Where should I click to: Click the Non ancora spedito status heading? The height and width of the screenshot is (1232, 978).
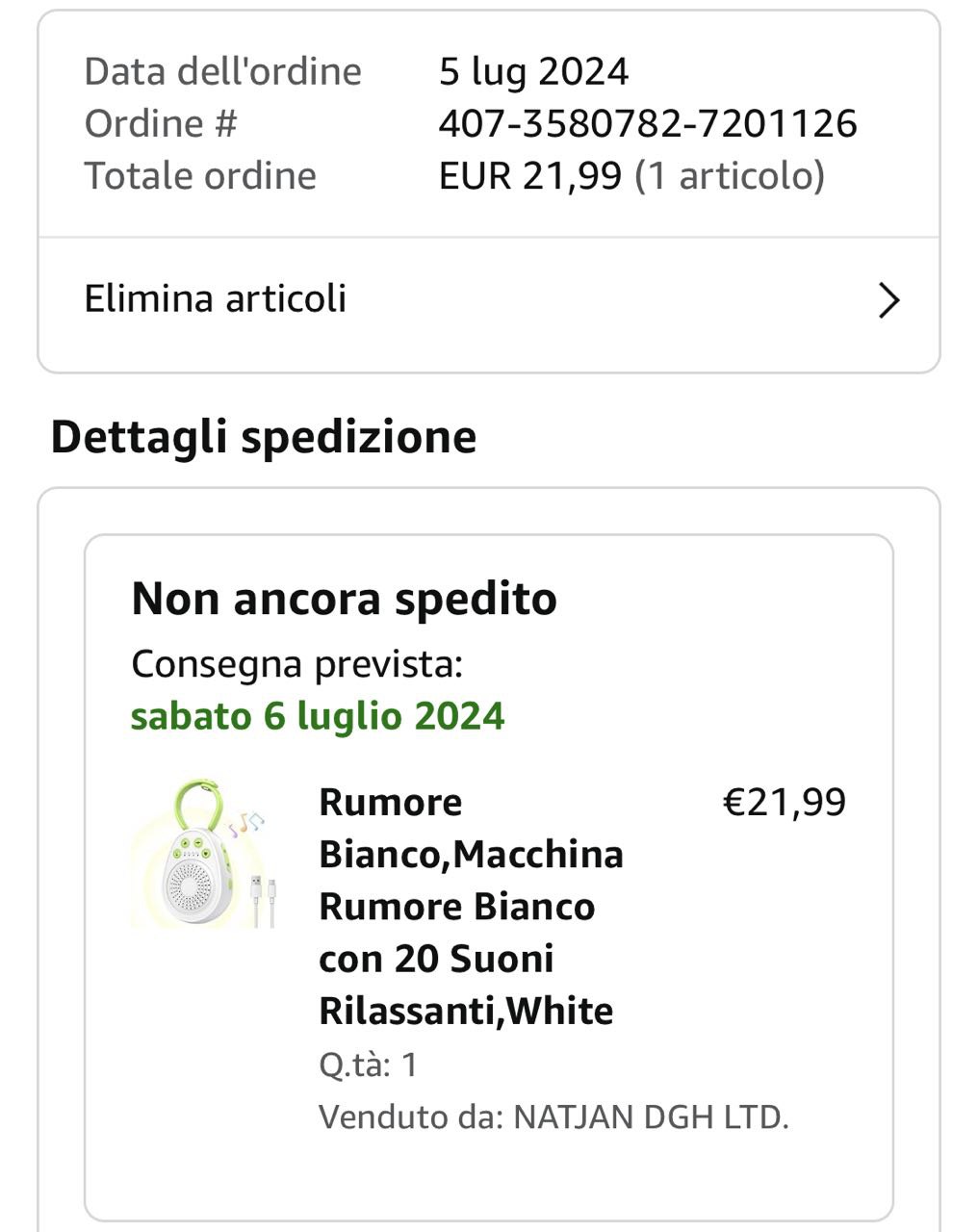(344, 599)
